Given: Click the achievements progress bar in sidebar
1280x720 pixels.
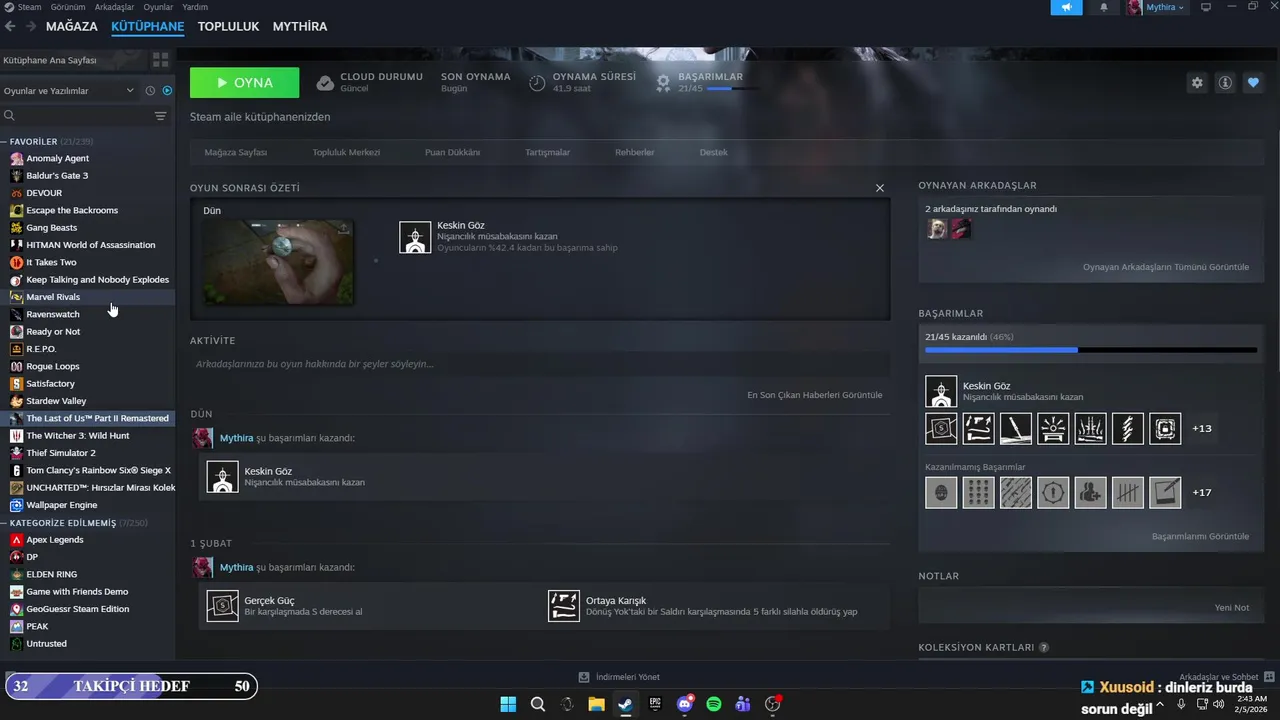Looking at the screenshot, I should pos(1091,350).
